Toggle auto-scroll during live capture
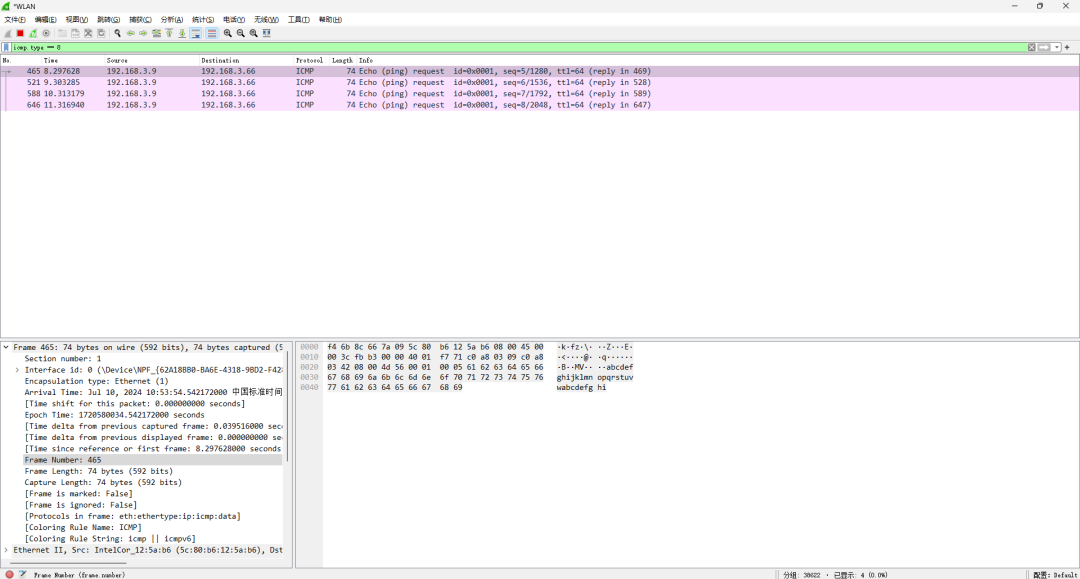Viewport: 1080px width, 579px height. click(x=196, y=33)
